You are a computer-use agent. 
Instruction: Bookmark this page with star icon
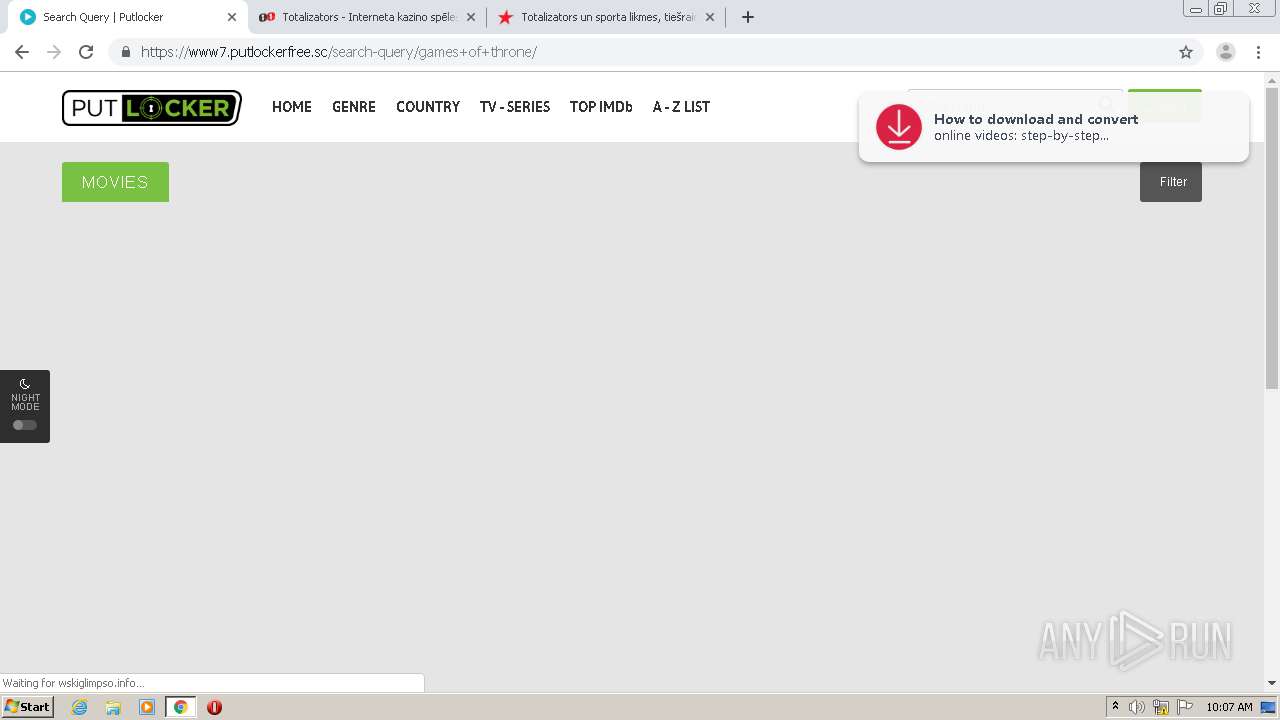tap(1186, 52)
